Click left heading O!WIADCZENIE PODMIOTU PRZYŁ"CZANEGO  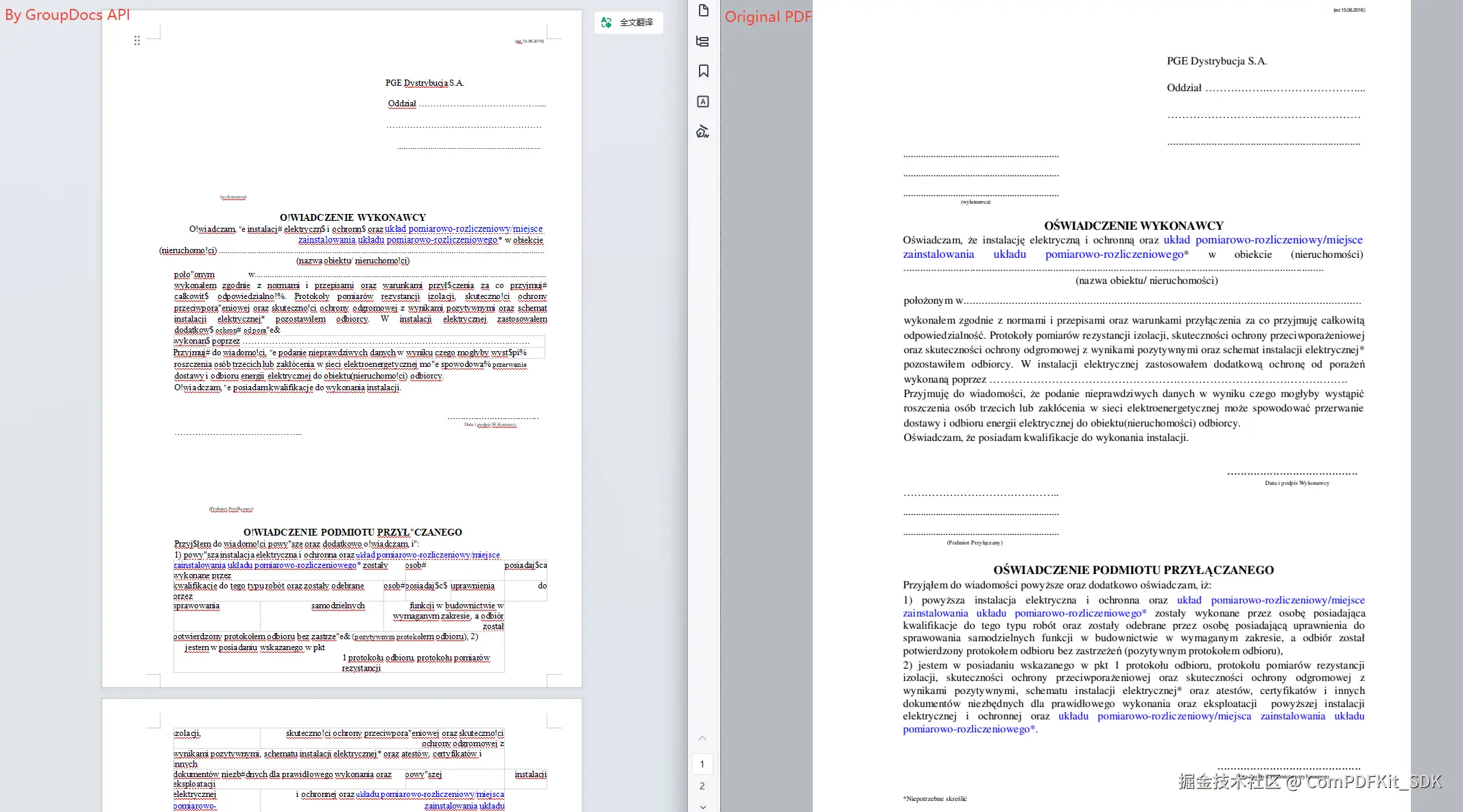(x=353, y=532)
